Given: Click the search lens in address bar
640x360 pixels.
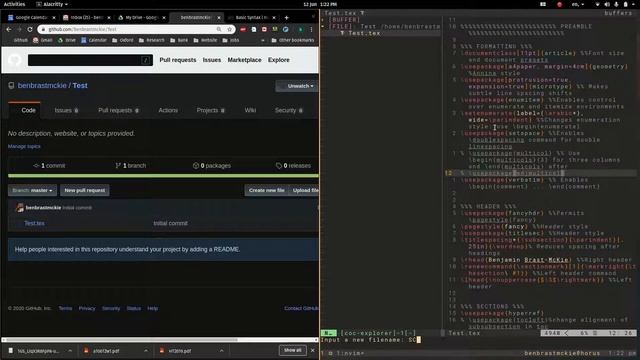Looking at the screenshot, I should pyautogui.click(x=219, y=29).
